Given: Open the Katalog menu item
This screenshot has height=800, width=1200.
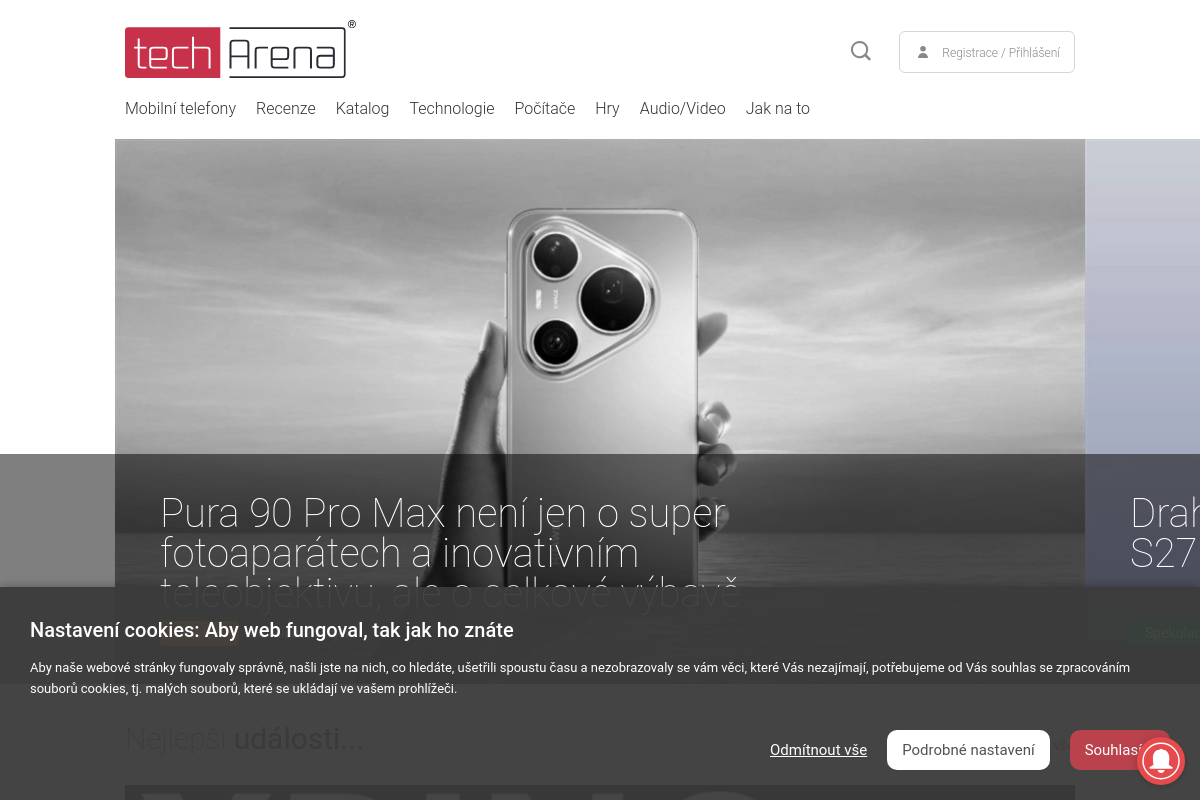Looking at the screenshot, I should [x=362, y=108].
